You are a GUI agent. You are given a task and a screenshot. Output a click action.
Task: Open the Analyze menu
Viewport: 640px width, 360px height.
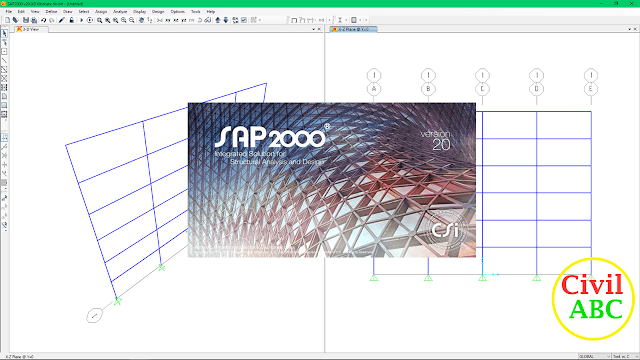coord(120,12)
